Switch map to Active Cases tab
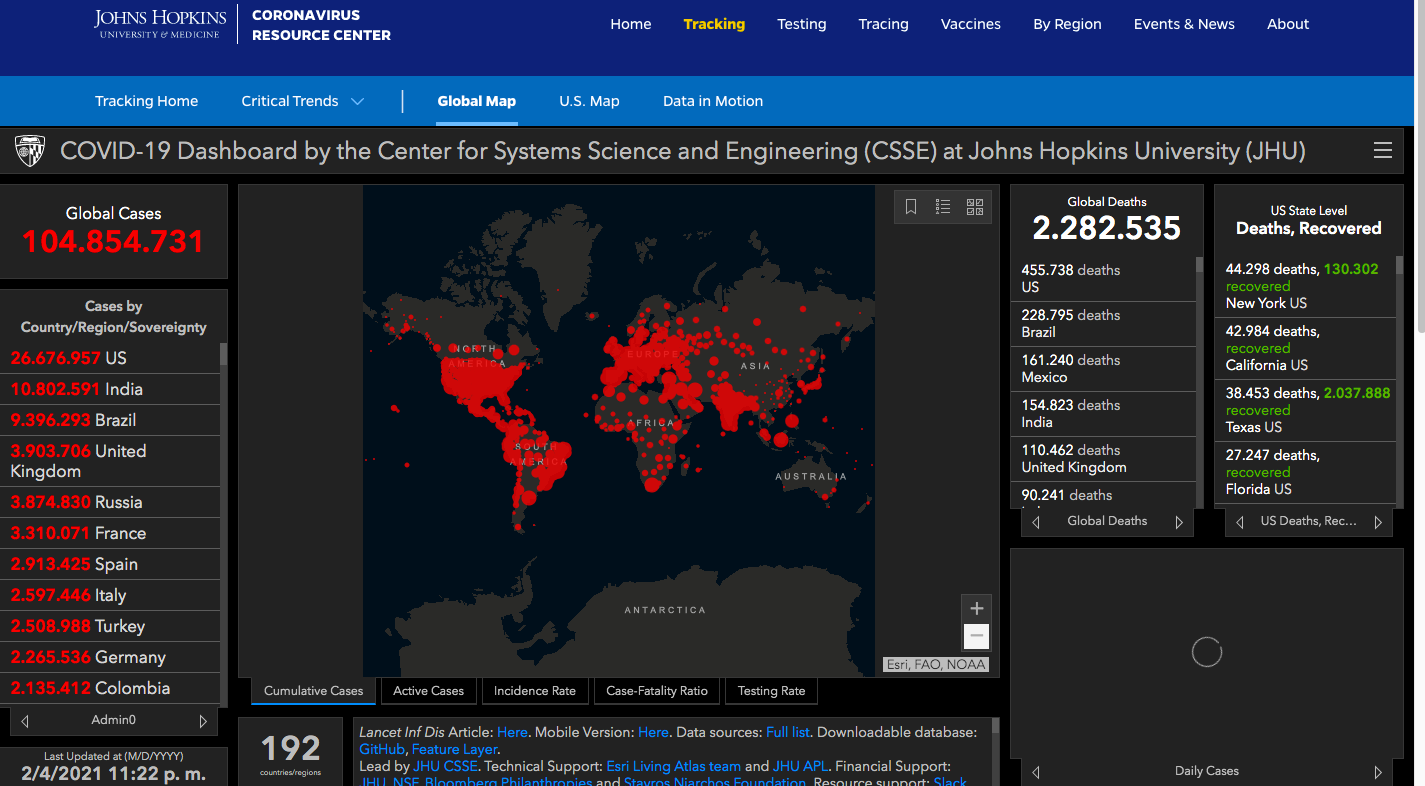1425x786 pixels. (x=428, y=691)
